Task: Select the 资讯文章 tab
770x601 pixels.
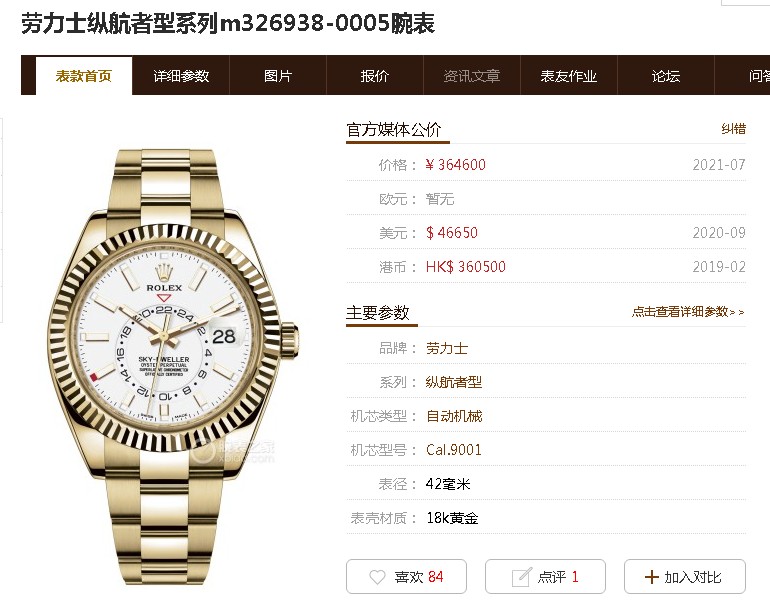Action: (x=471, y=76)
